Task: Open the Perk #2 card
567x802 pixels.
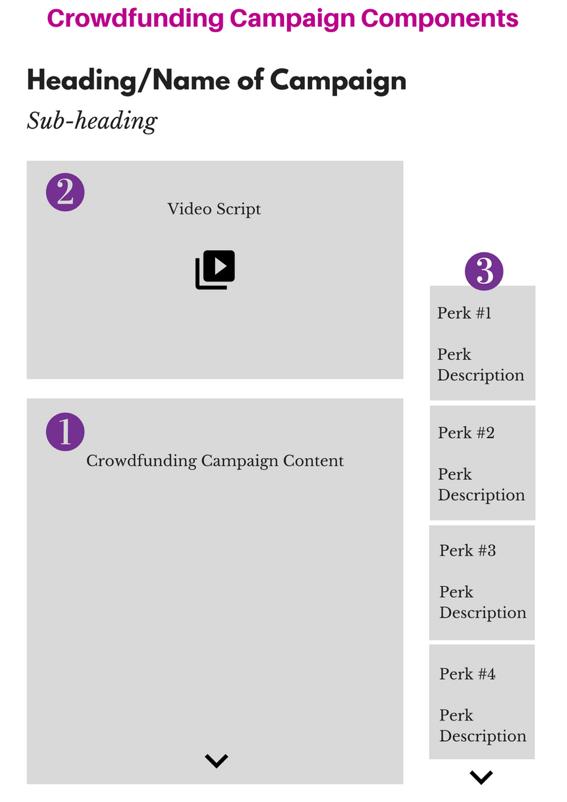Action: click(x=482, y=463)
